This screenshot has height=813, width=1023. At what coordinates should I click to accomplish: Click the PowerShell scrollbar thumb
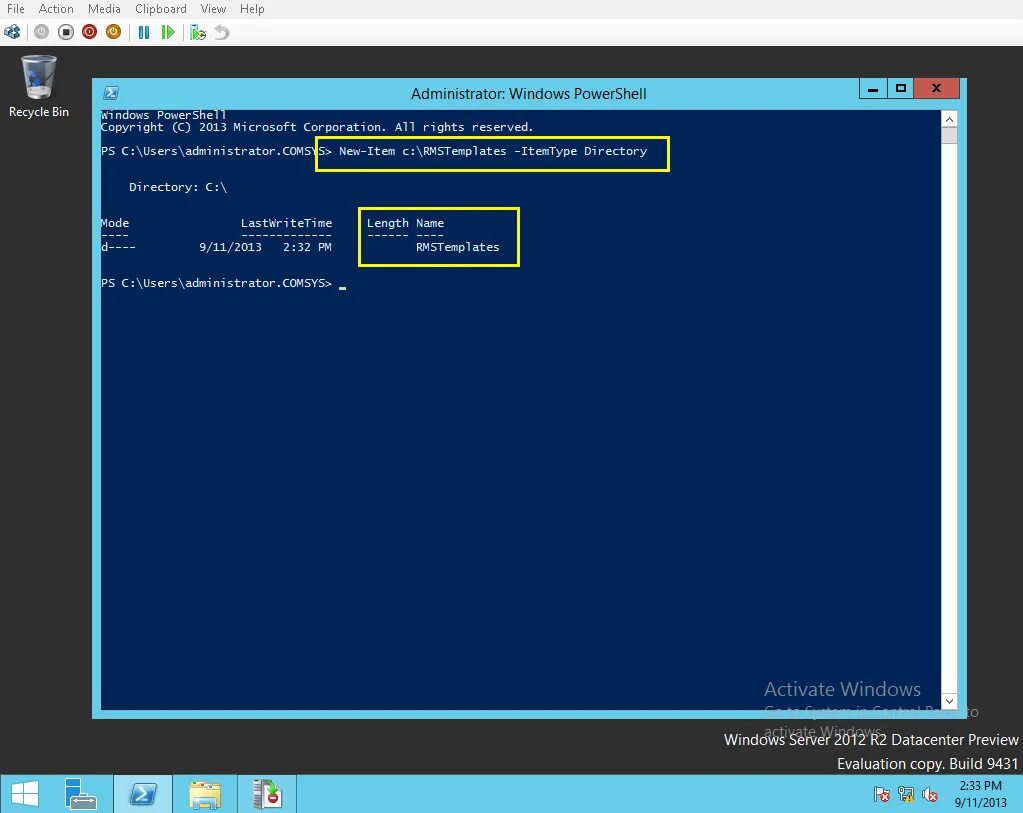pos(949,135)
